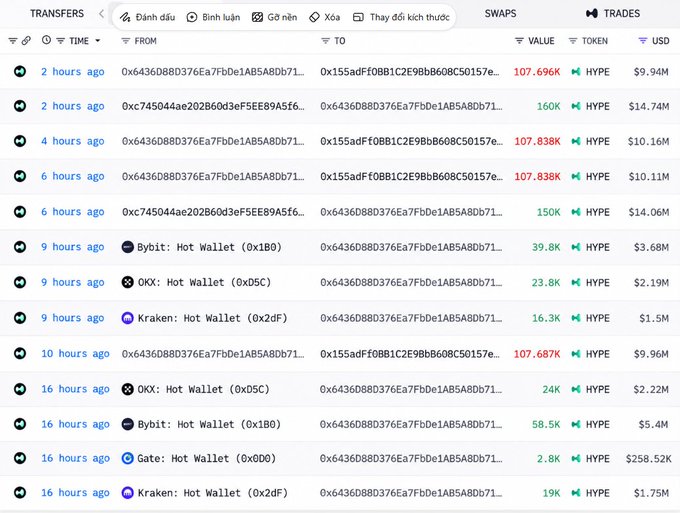The image size is (680, 513).
Task: Click HYPE token in the $14.74M row
Action: pos(598,106)
